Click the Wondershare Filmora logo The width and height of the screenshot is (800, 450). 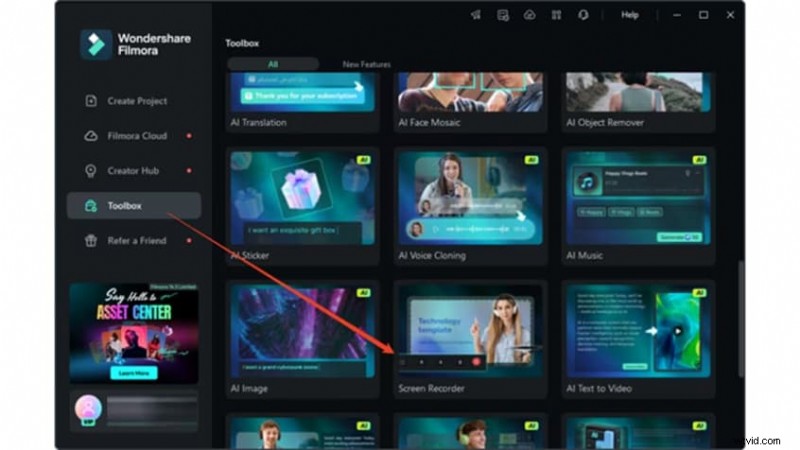[98, 45]
